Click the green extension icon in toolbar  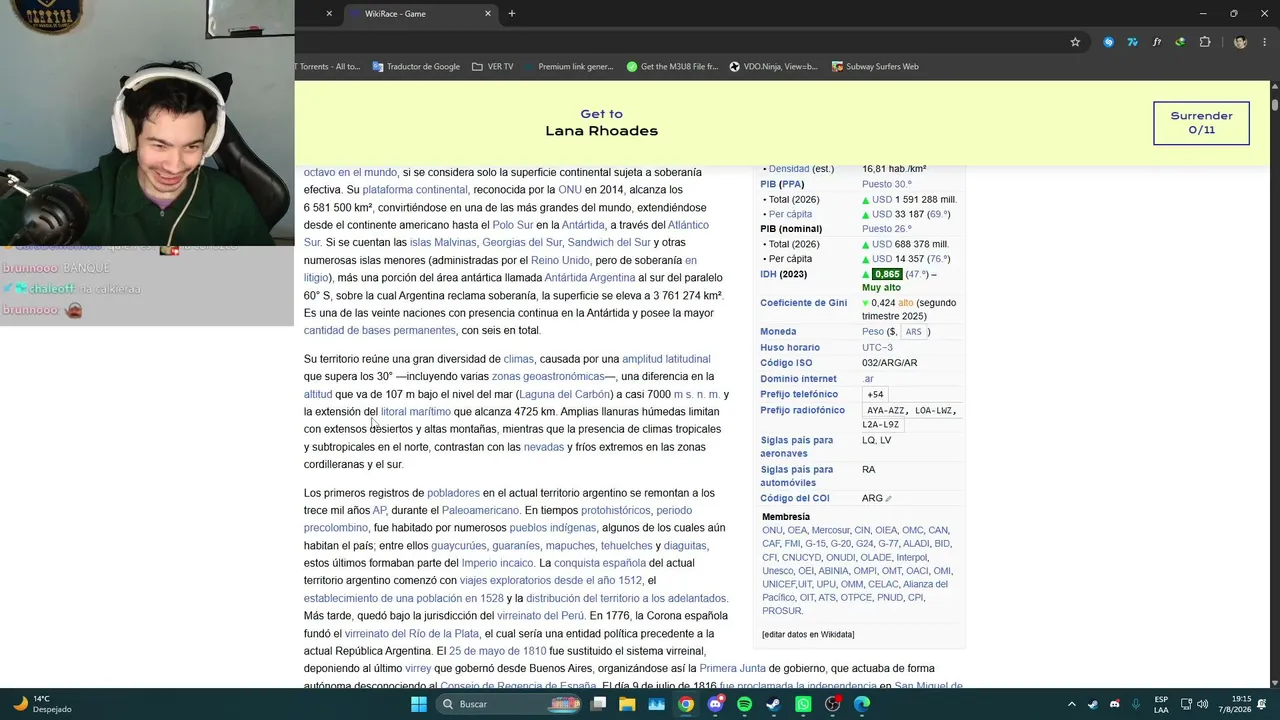[1180, 42]
